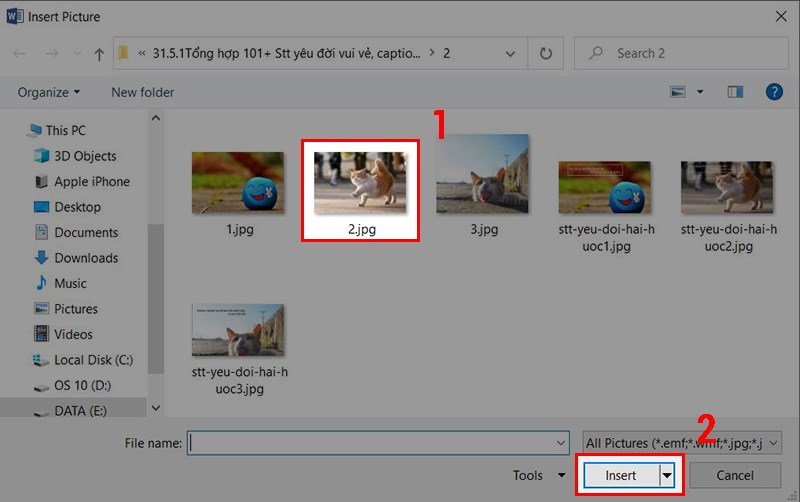The image size is (800, 502).
Task: Refresh the current folder view
Action: pos(545,53)
